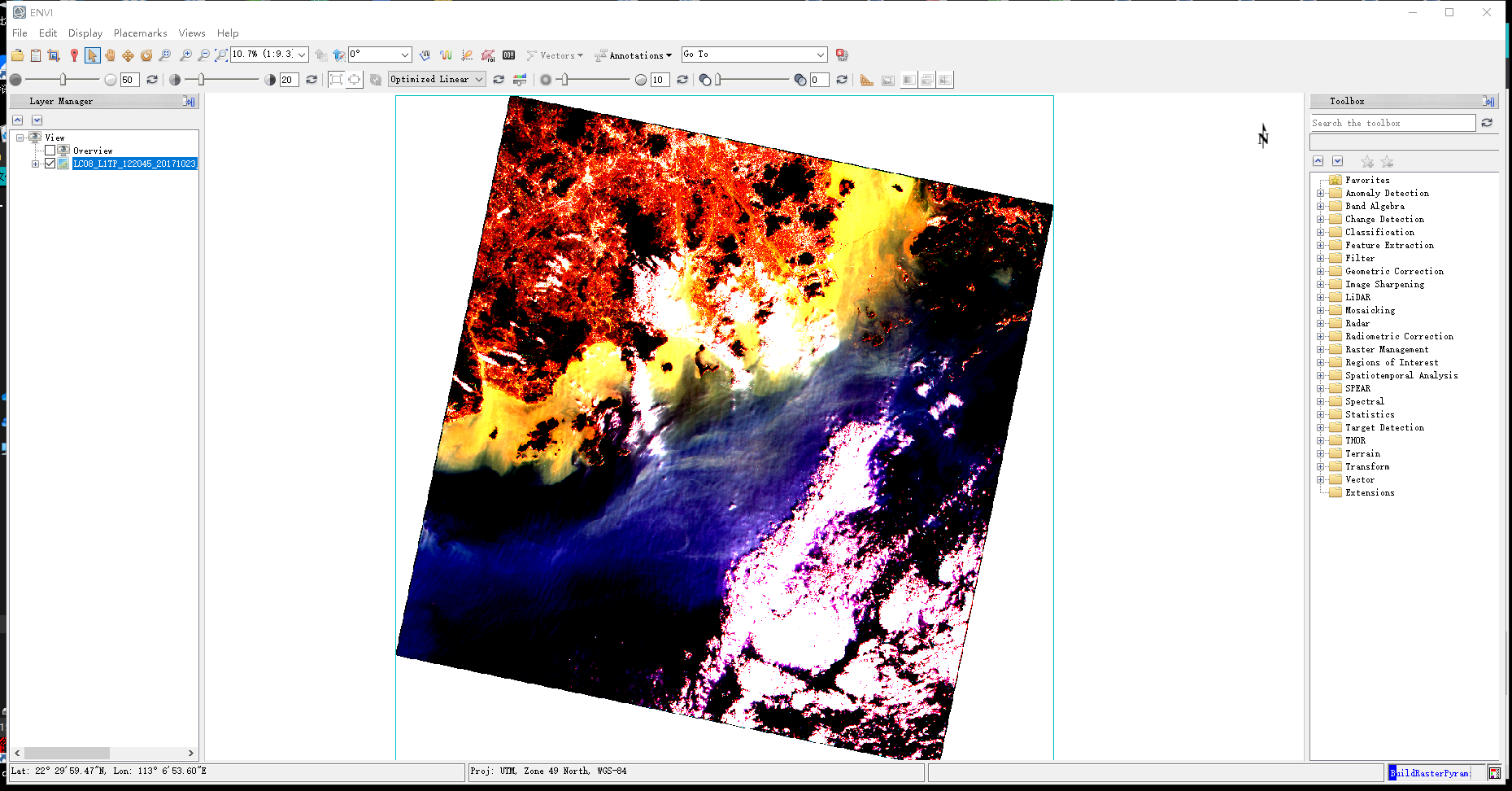
Task: Open the Optimized Linear stretch dropdown
Action: pyautogui.click(x=437, y=79)
